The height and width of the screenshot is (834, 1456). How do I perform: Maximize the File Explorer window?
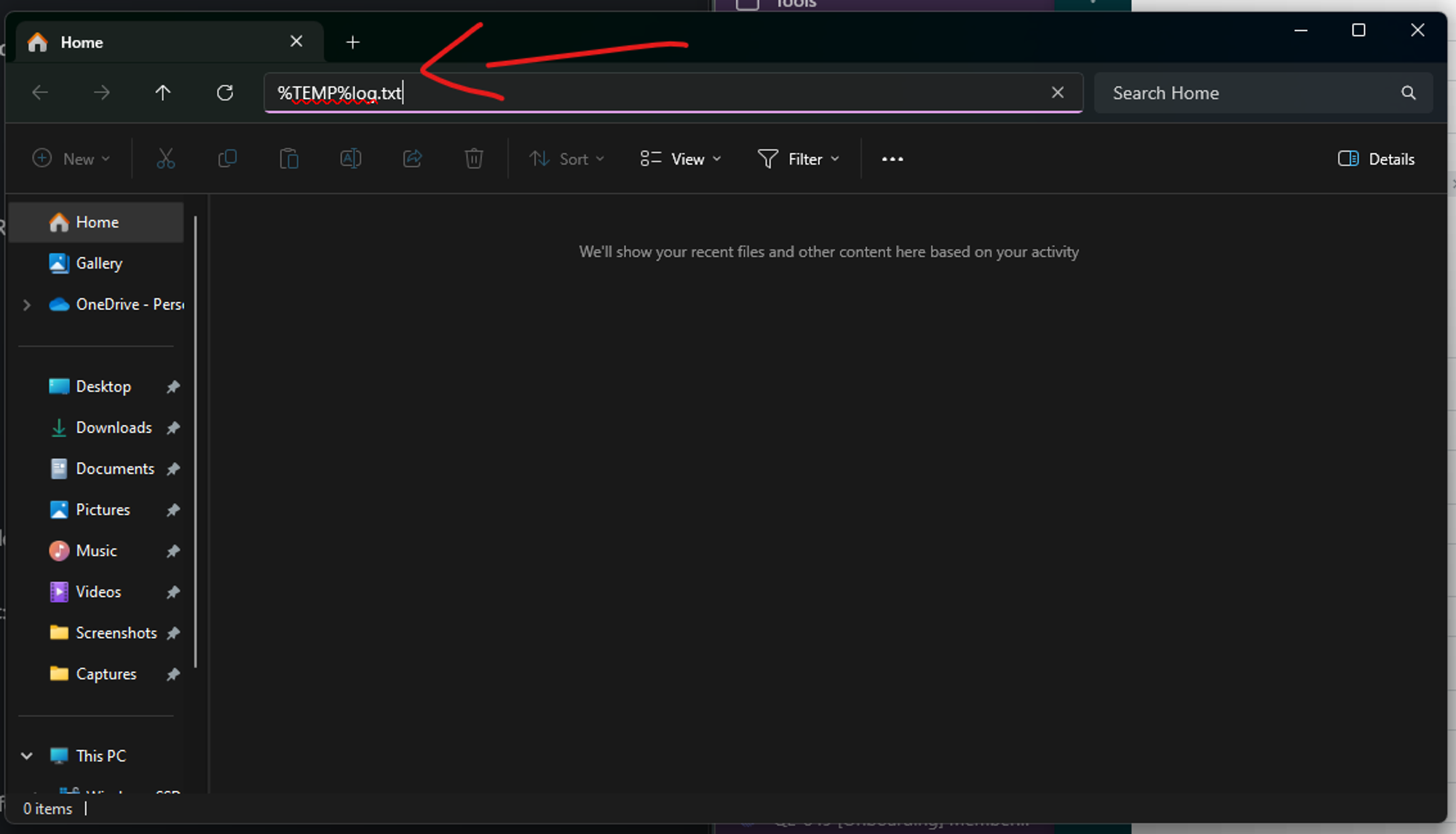tap(1358, 31)
